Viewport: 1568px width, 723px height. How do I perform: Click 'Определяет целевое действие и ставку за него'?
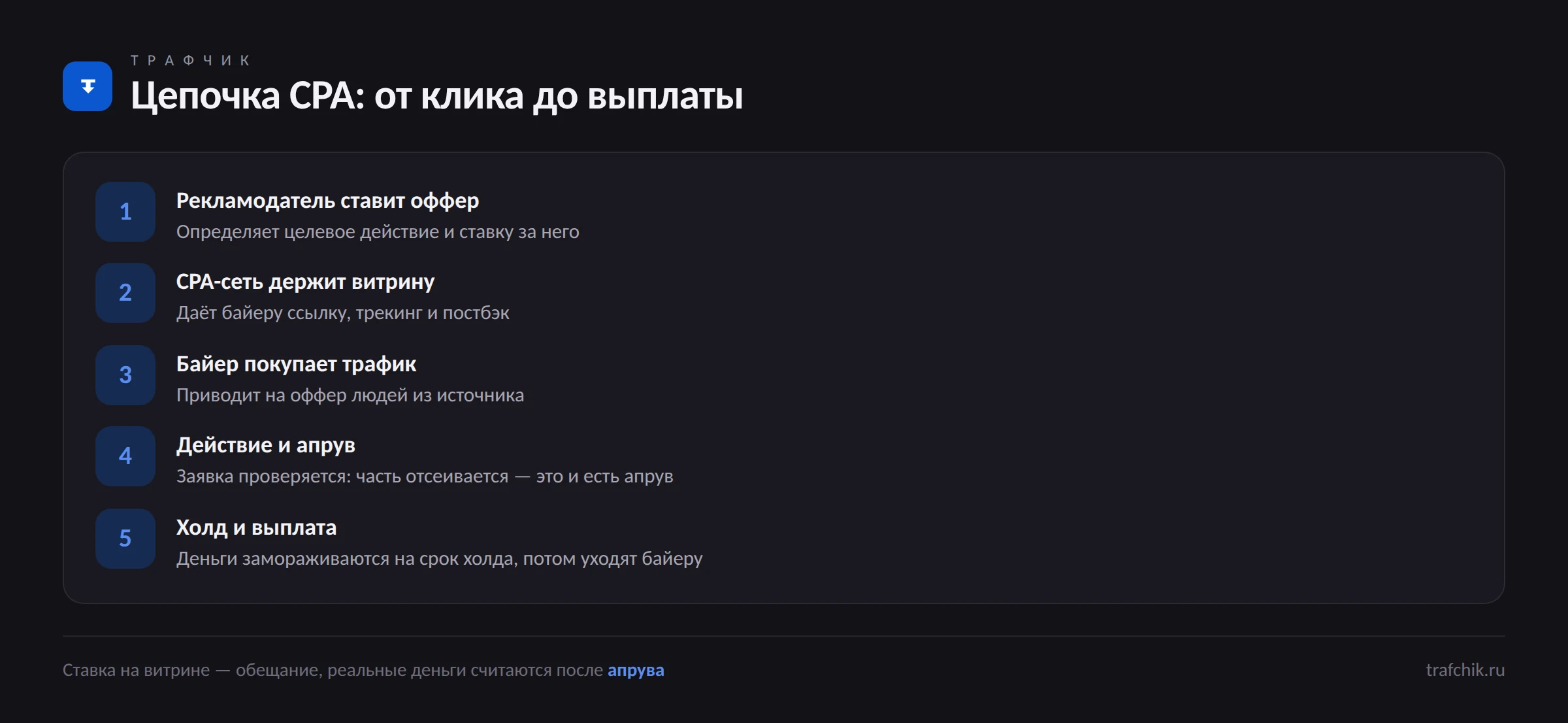click(378, 232)
